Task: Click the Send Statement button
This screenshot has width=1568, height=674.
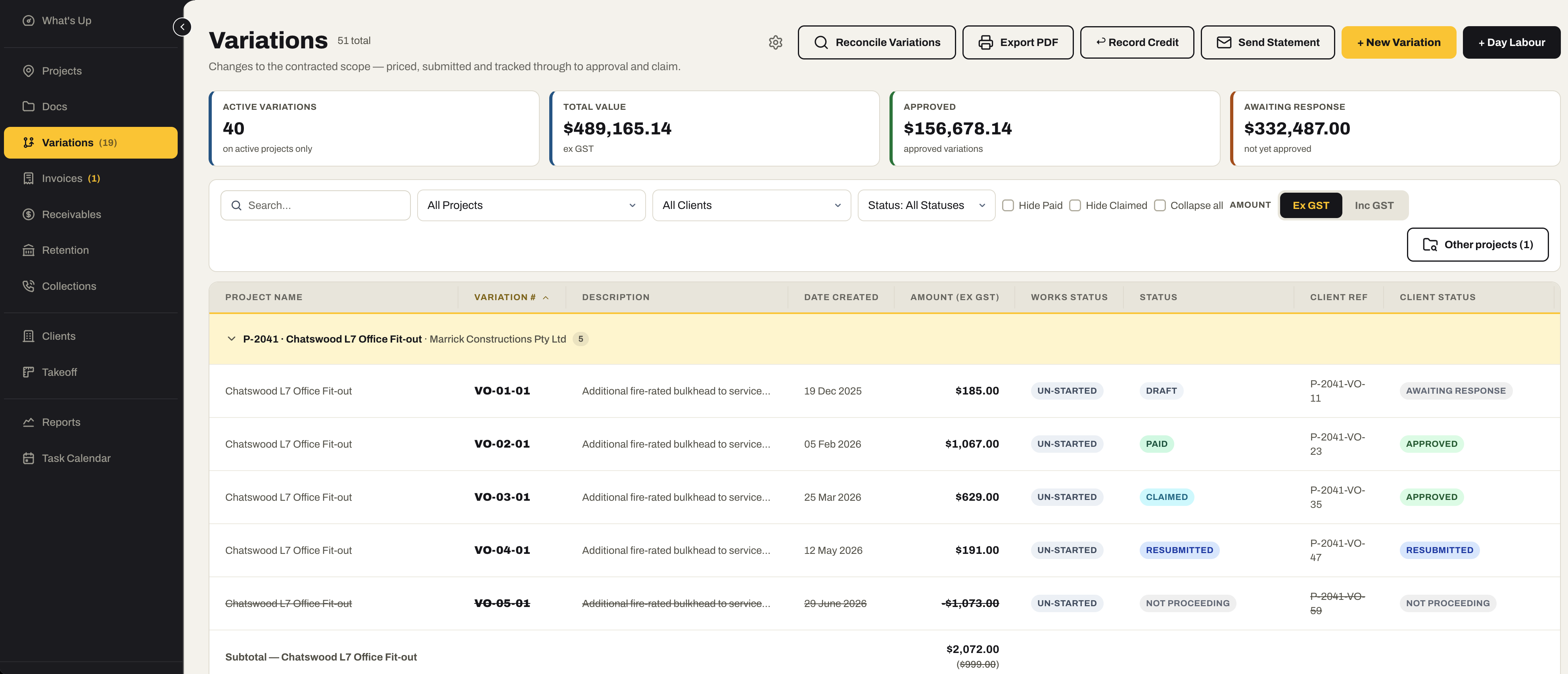Action: pyautogui.click(x=1267, y=42)
